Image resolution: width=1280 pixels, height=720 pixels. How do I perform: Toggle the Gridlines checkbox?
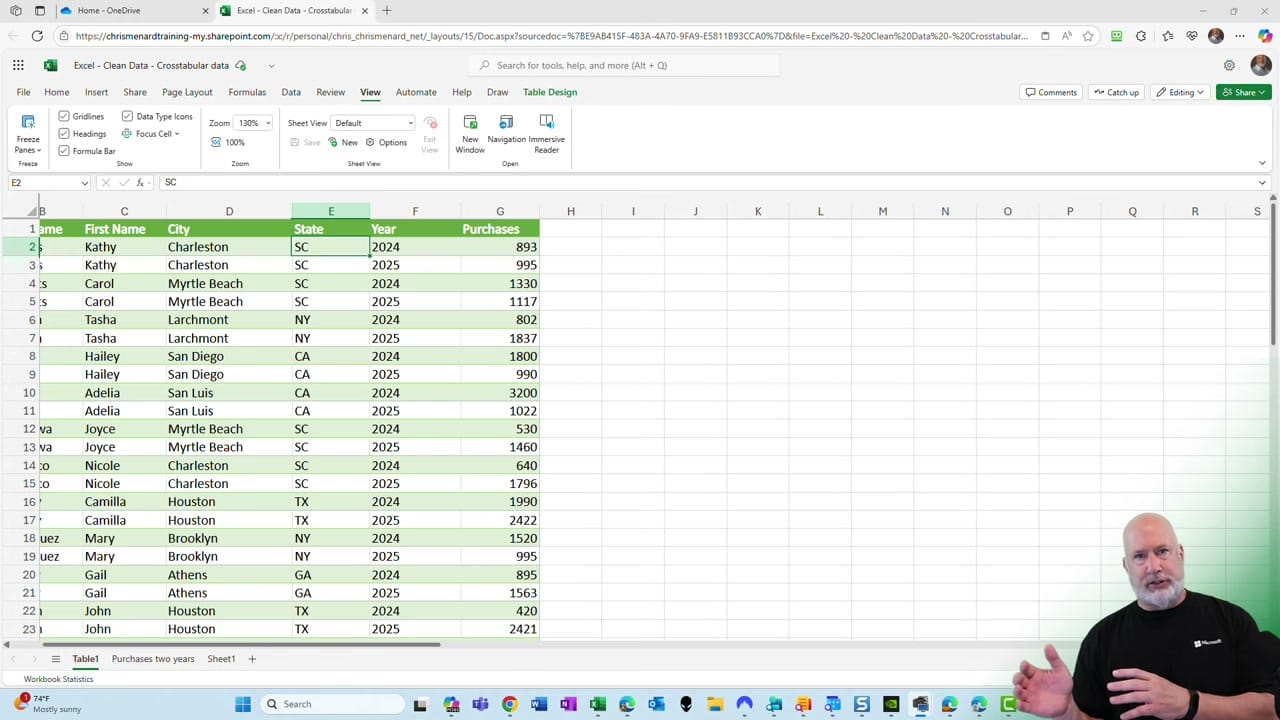click(64, 116)
